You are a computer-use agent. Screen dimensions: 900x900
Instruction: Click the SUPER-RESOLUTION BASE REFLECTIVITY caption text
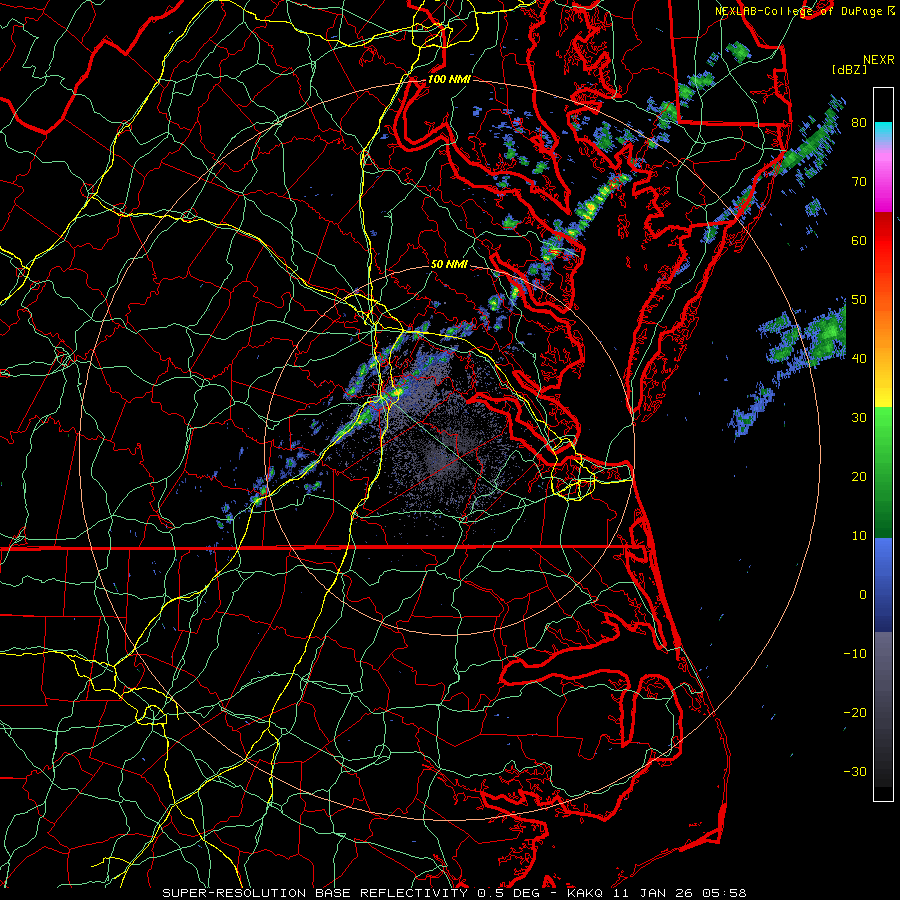point(315,893)
